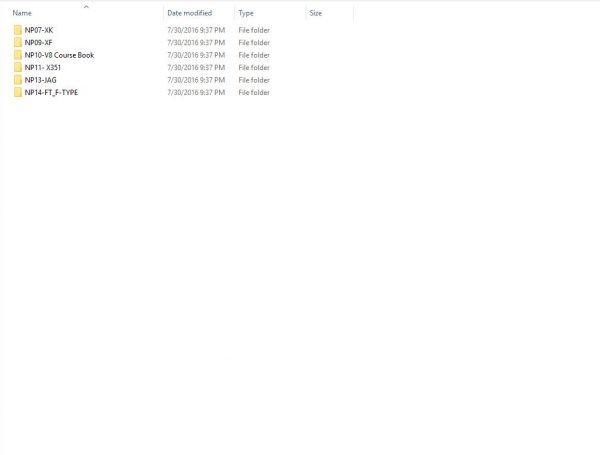This screenshot has width=600, height=455.
Task: Click the NP14-FT_F-TYPE folder icon
Action: 18,92
